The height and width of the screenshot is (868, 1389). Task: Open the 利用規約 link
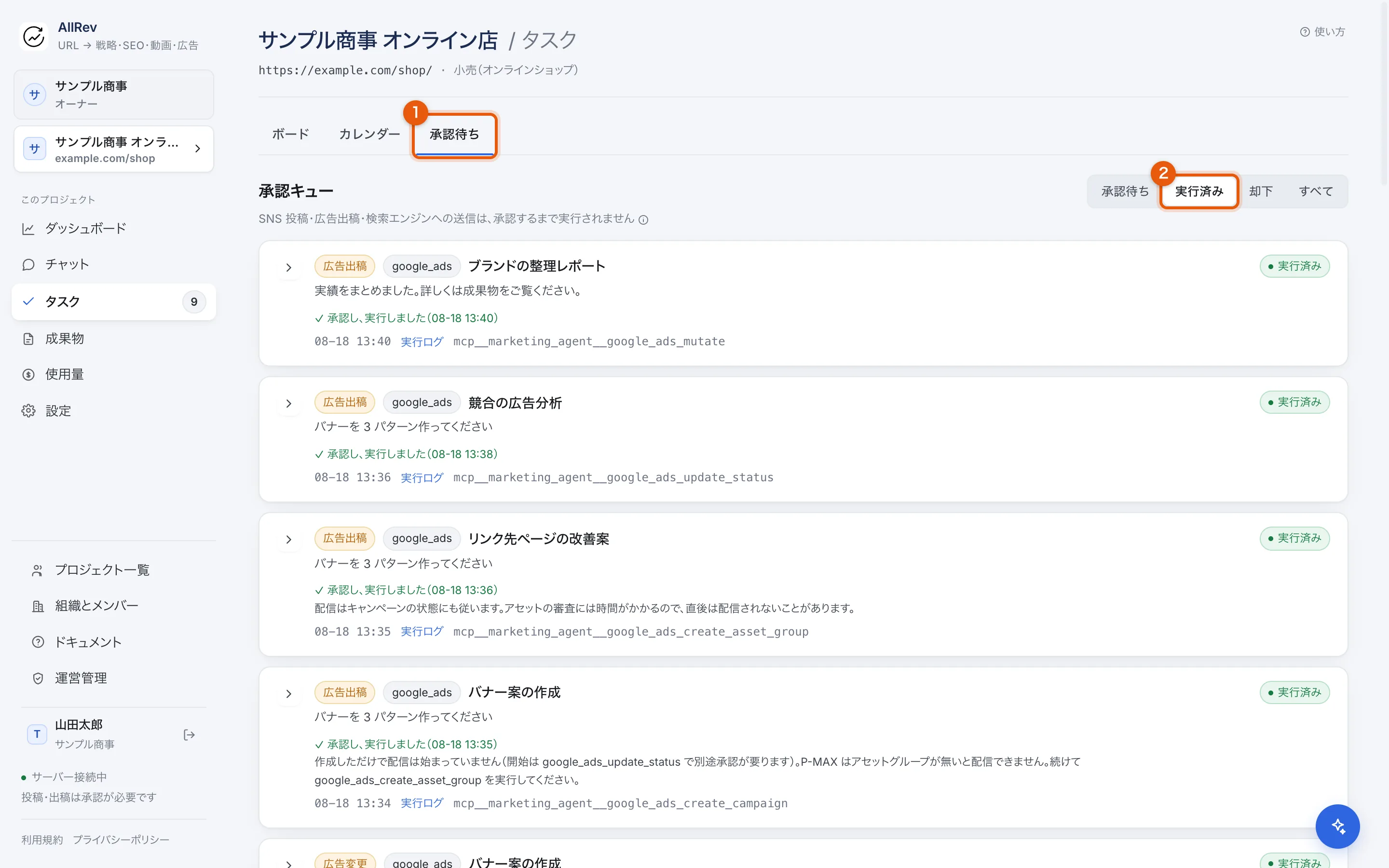tap(42, 840)
